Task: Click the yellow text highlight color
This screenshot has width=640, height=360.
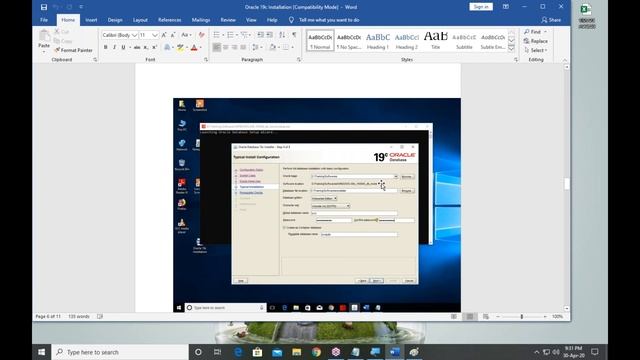Action: point(180,47)
